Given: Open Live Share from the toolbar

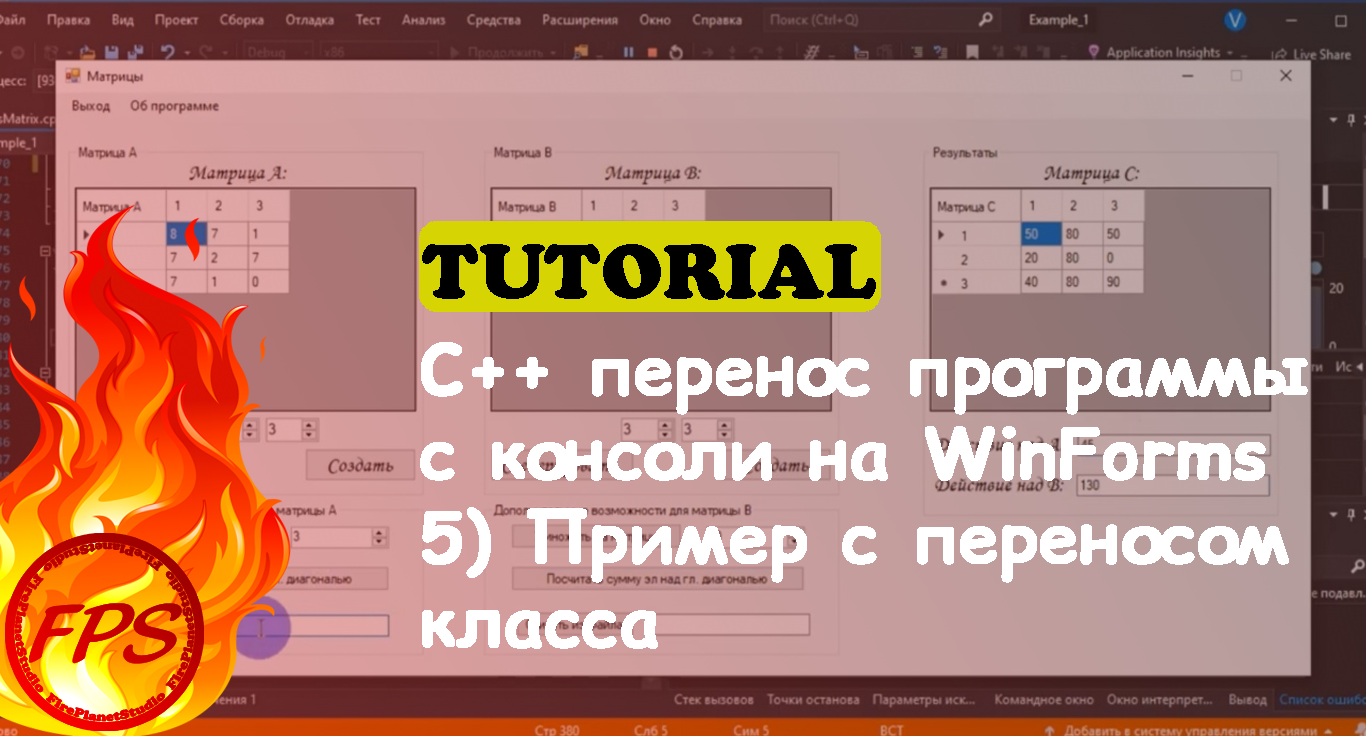Looking at the screenshot, I should [1312, 54].
